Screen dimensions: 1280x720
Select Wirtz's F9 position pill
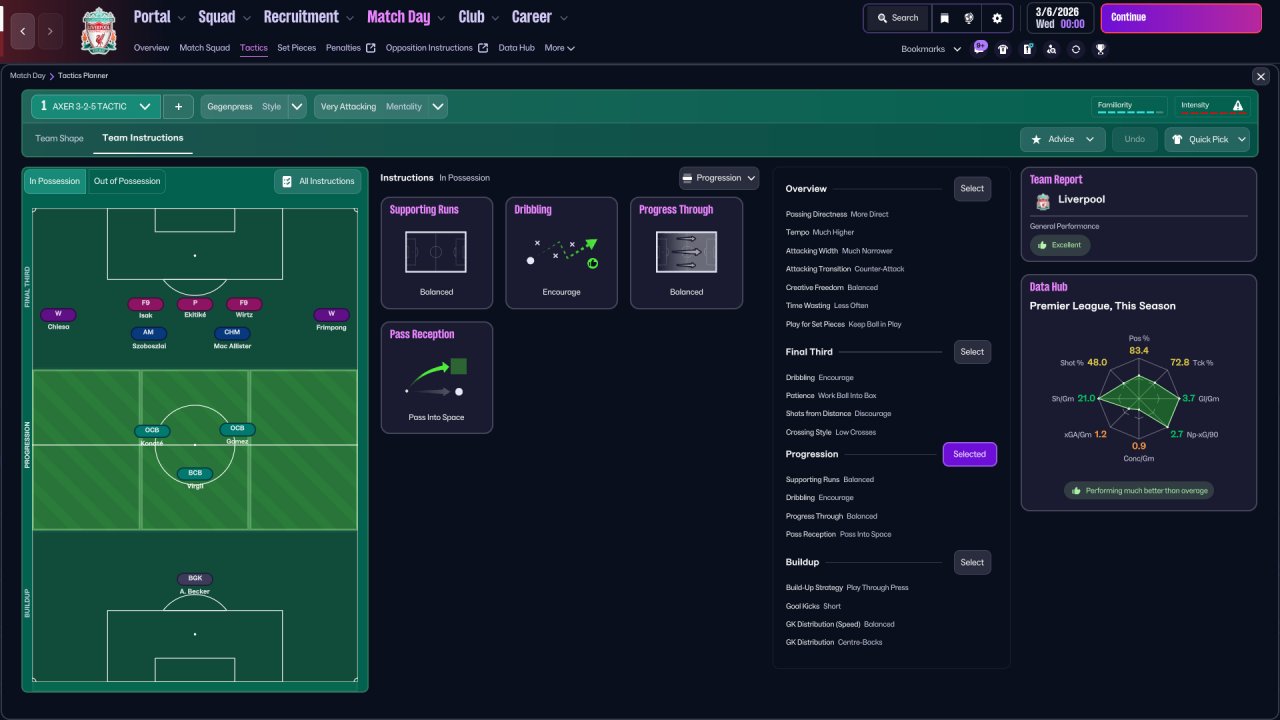point(244,304)
